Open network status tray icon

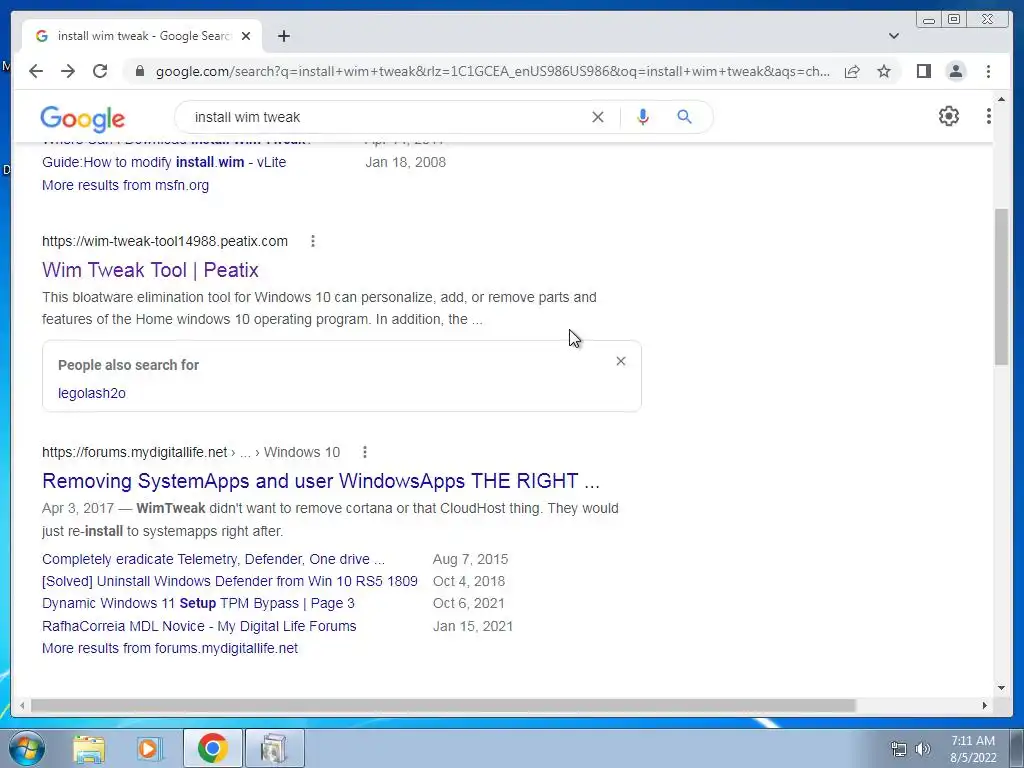[899, 749]
